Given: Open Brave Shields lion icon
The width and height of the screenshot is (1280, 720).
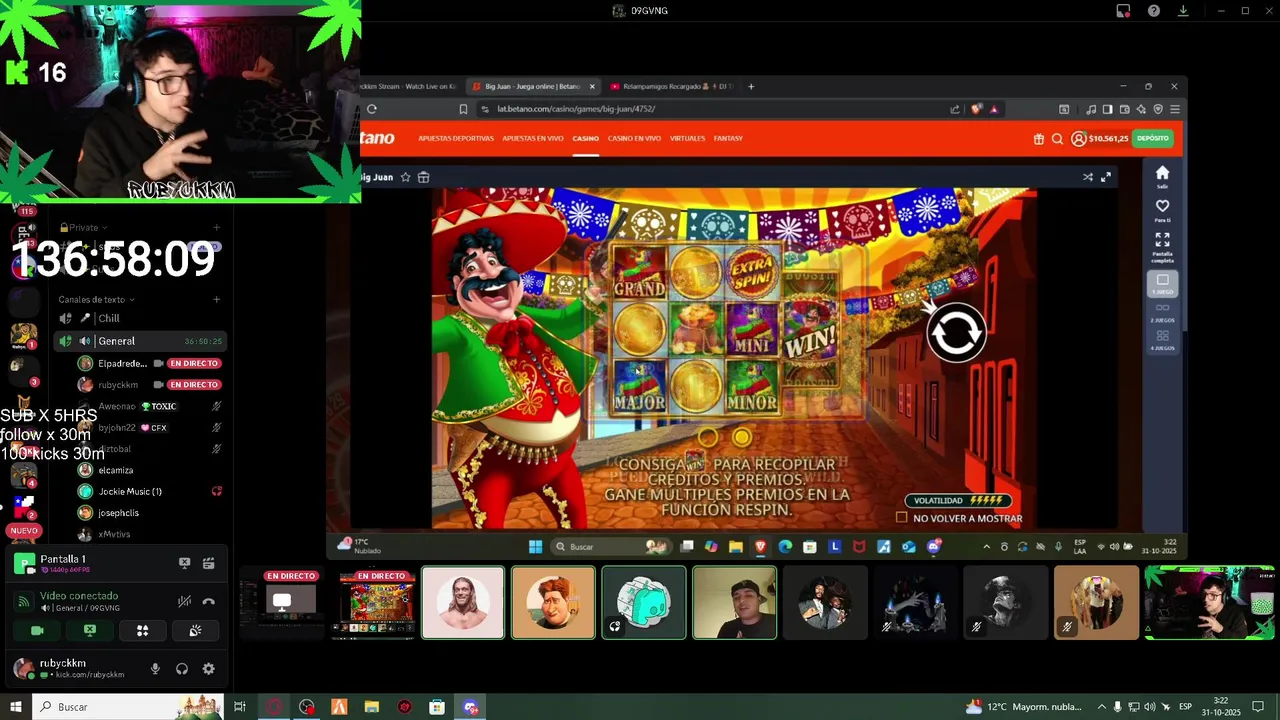Looking at the screenshot, I should point(978,109).
